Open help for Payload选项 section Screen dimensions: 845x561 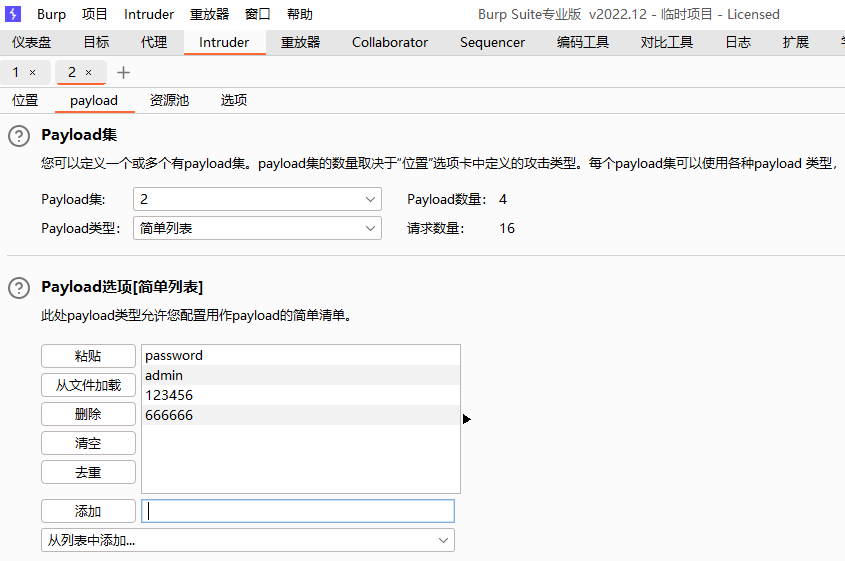(19, 288)
